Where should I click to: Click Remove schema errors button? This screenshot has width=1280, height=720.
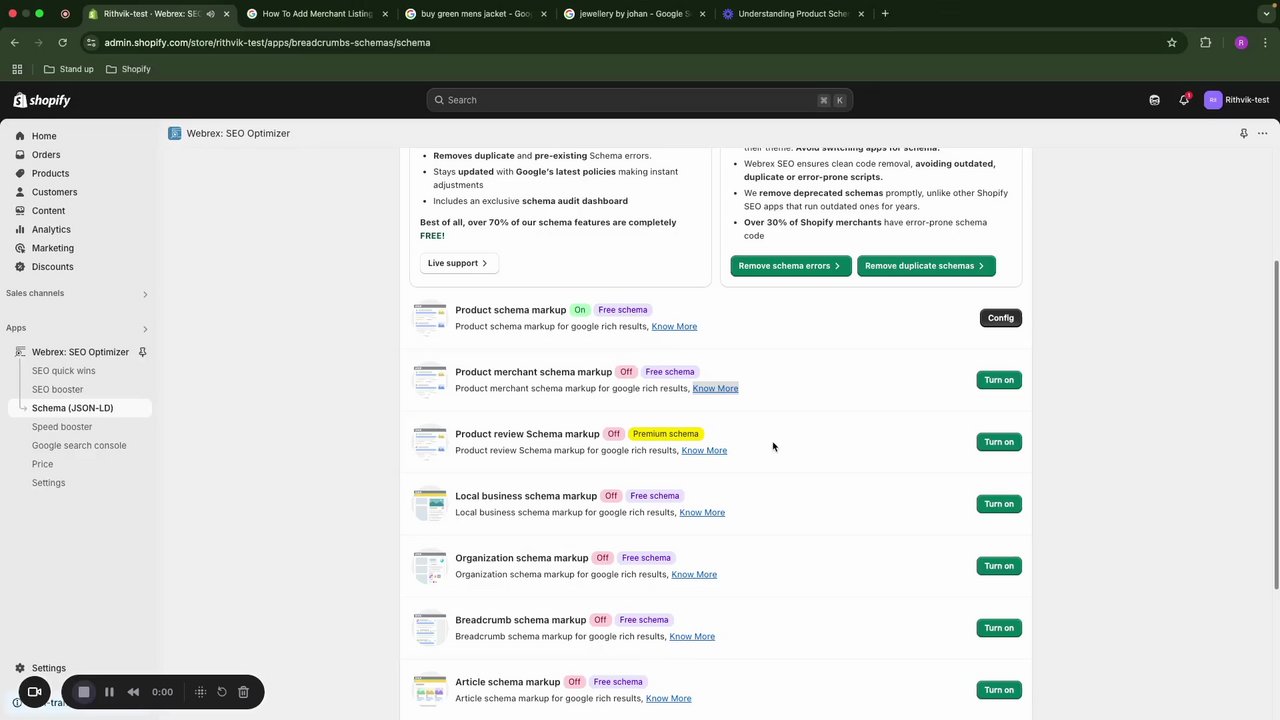point(790,266)
